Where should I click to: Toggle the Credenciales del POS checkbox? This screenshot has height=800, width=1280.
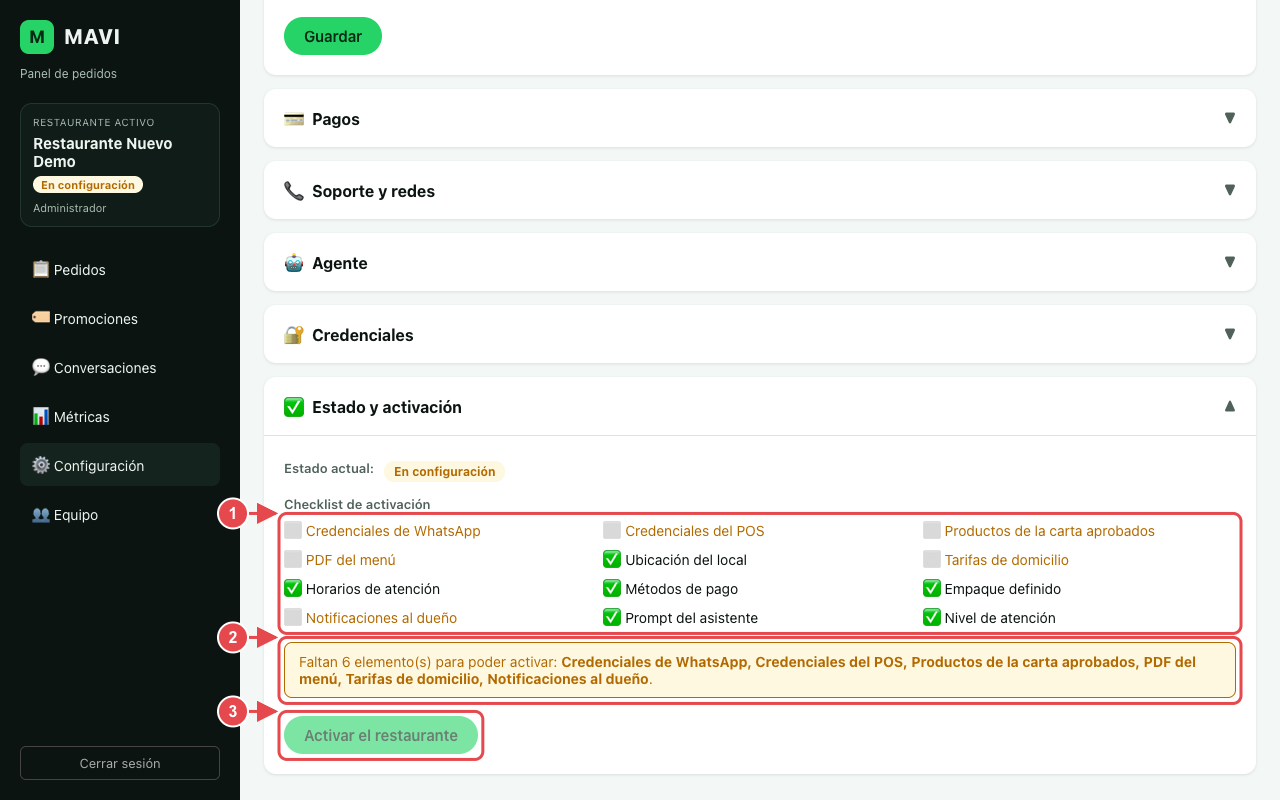point(612,530)
